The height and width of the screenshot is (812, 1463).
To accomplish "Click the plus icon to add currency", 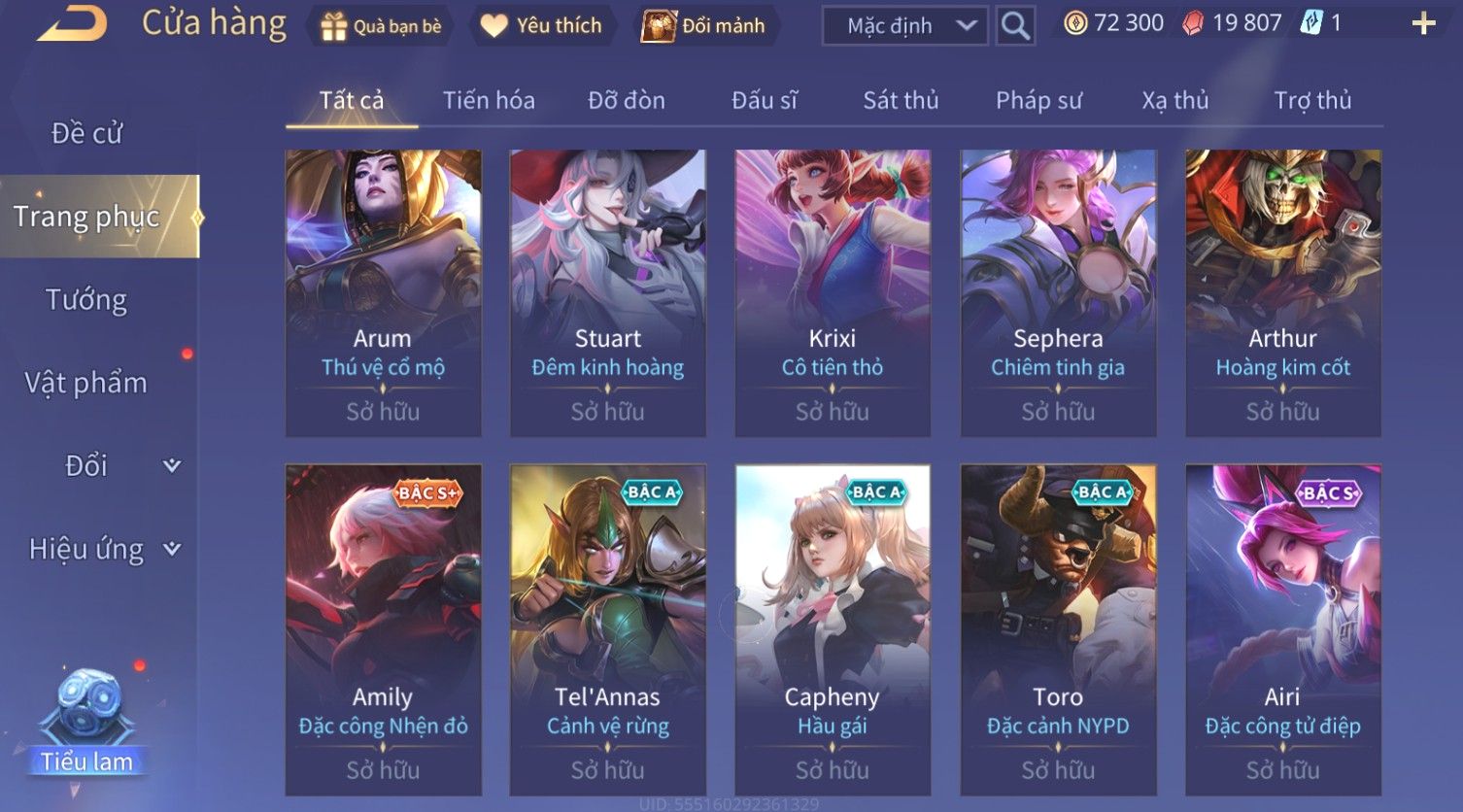I will 1423,24.
